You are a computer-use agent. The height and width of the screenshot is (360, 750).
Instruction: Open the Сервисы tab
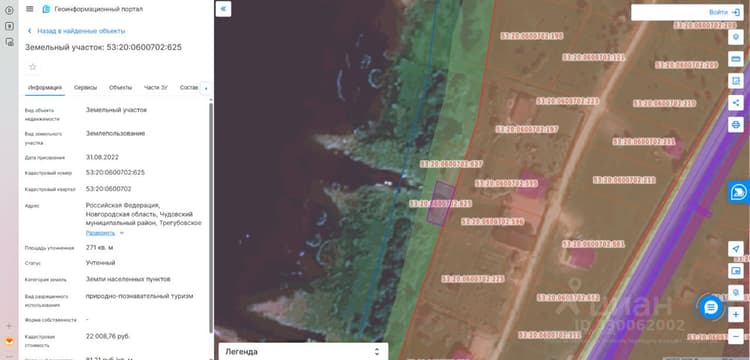(86, 87)
